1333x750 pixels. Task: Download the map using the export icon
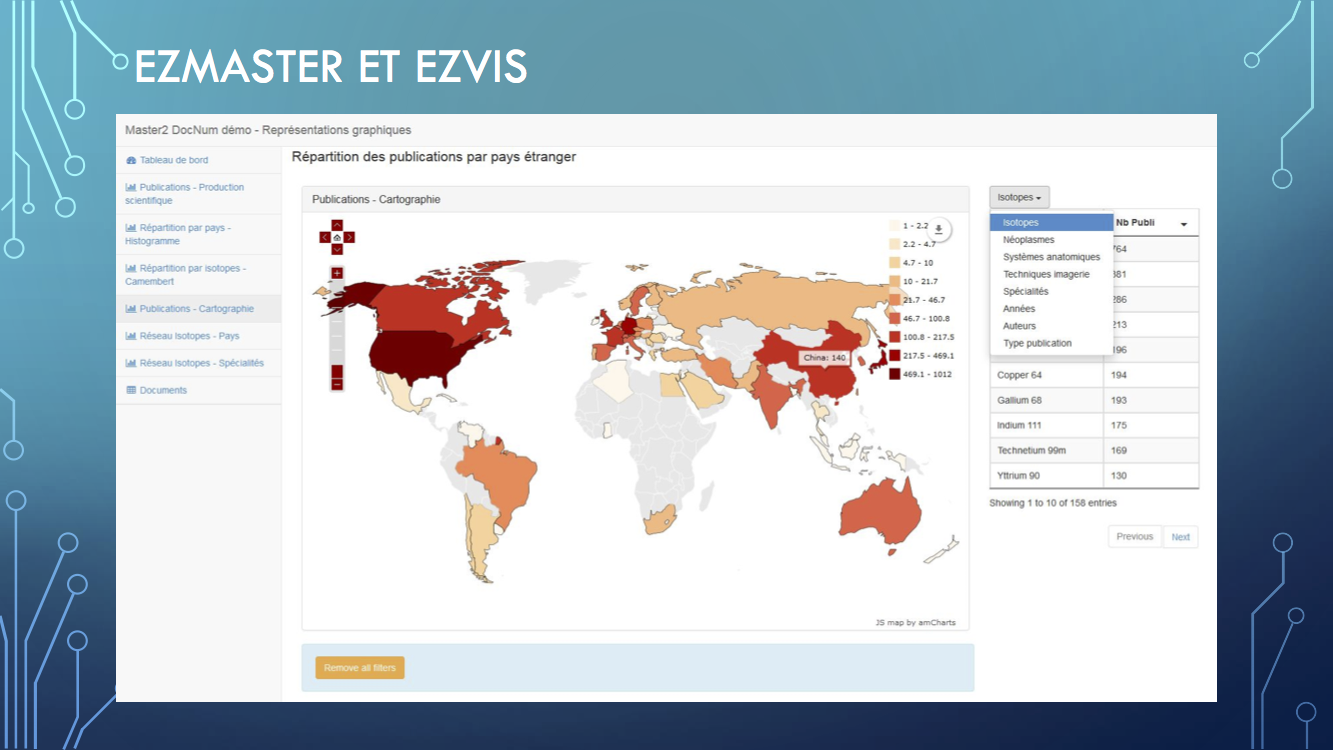[938, 229]
